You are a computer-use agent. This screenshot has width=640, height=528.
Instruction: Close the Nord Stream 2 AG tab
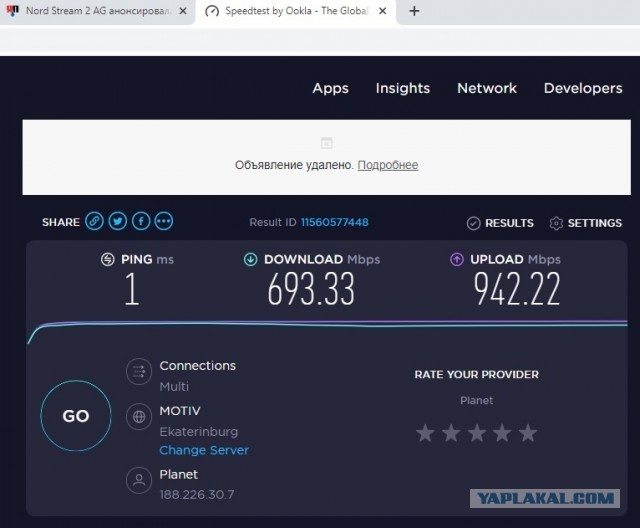click(x=183, y=11)
